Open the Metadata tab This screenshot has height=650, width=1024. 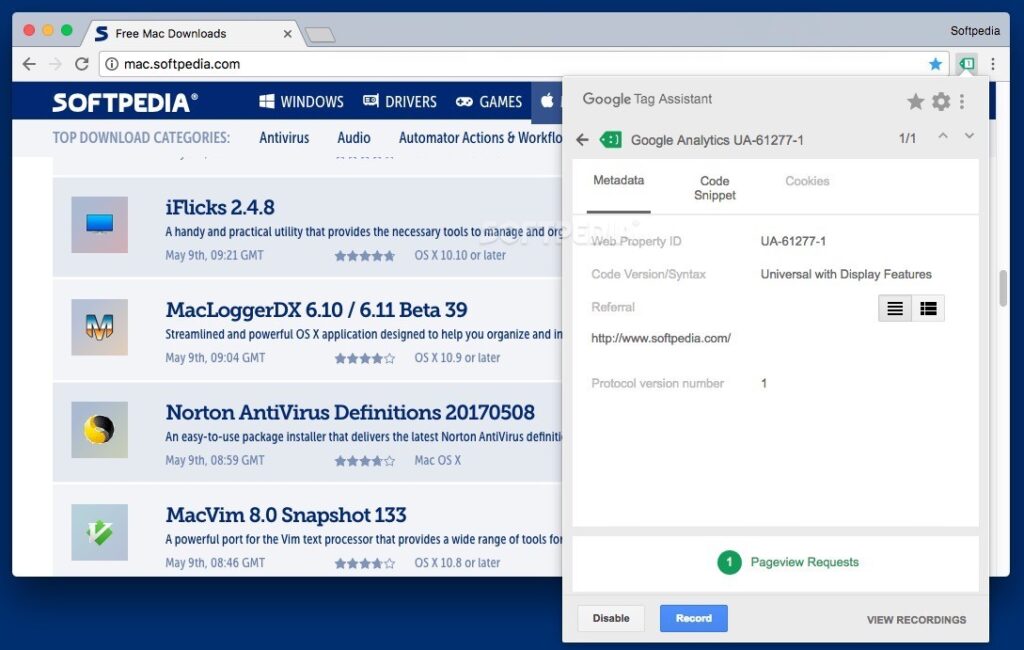[618, 180]
